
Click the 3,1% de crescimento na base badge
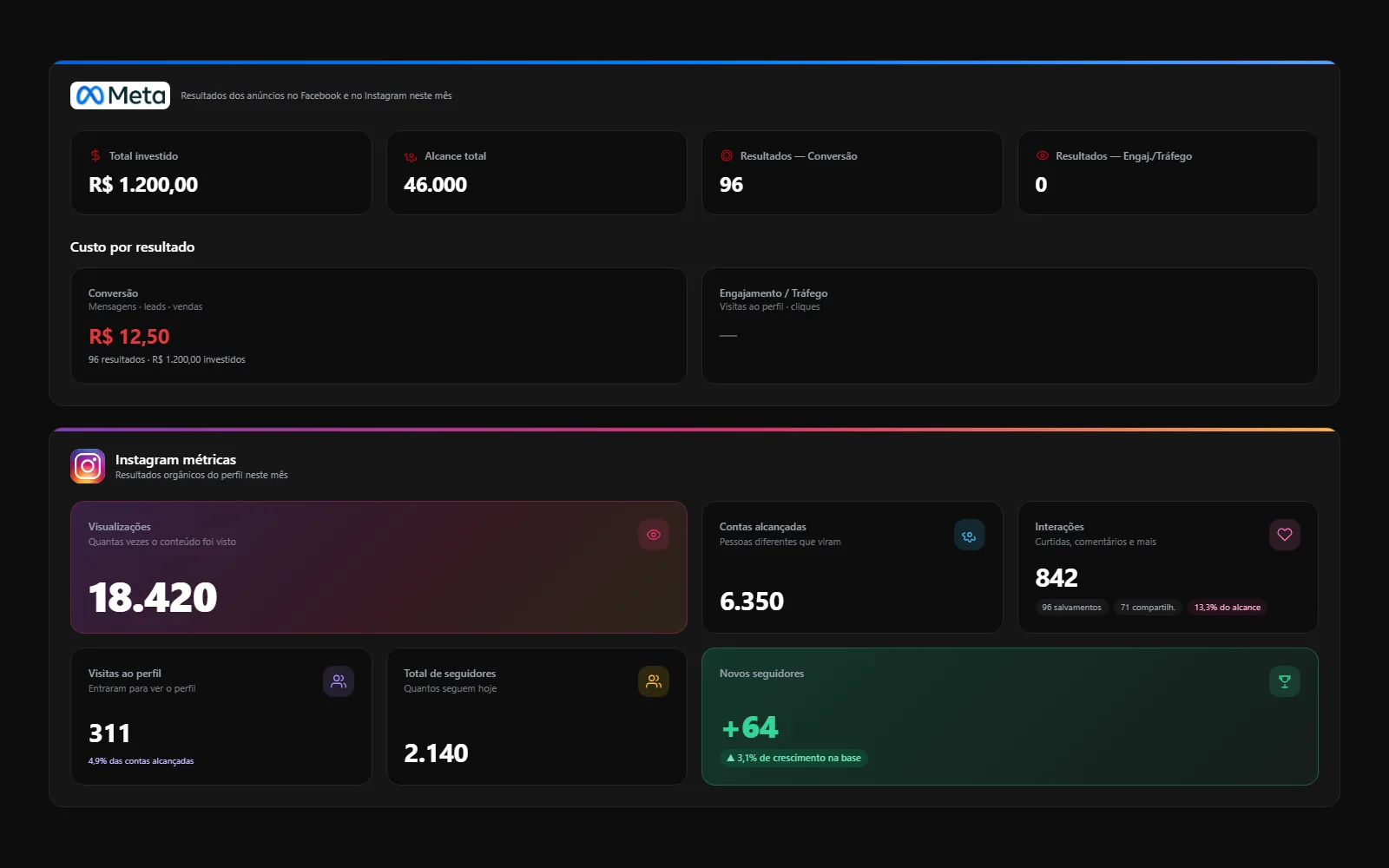tap(794, 758)
